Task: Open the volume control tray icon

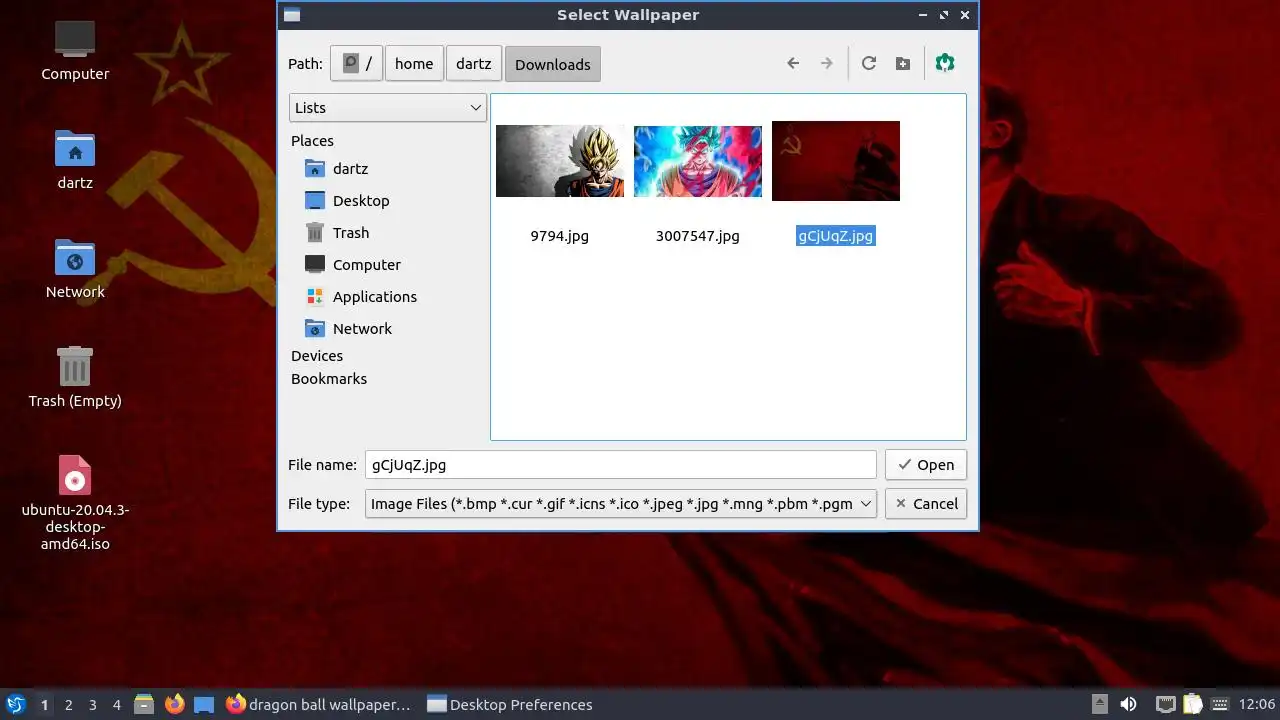Action: point(1128,704)
